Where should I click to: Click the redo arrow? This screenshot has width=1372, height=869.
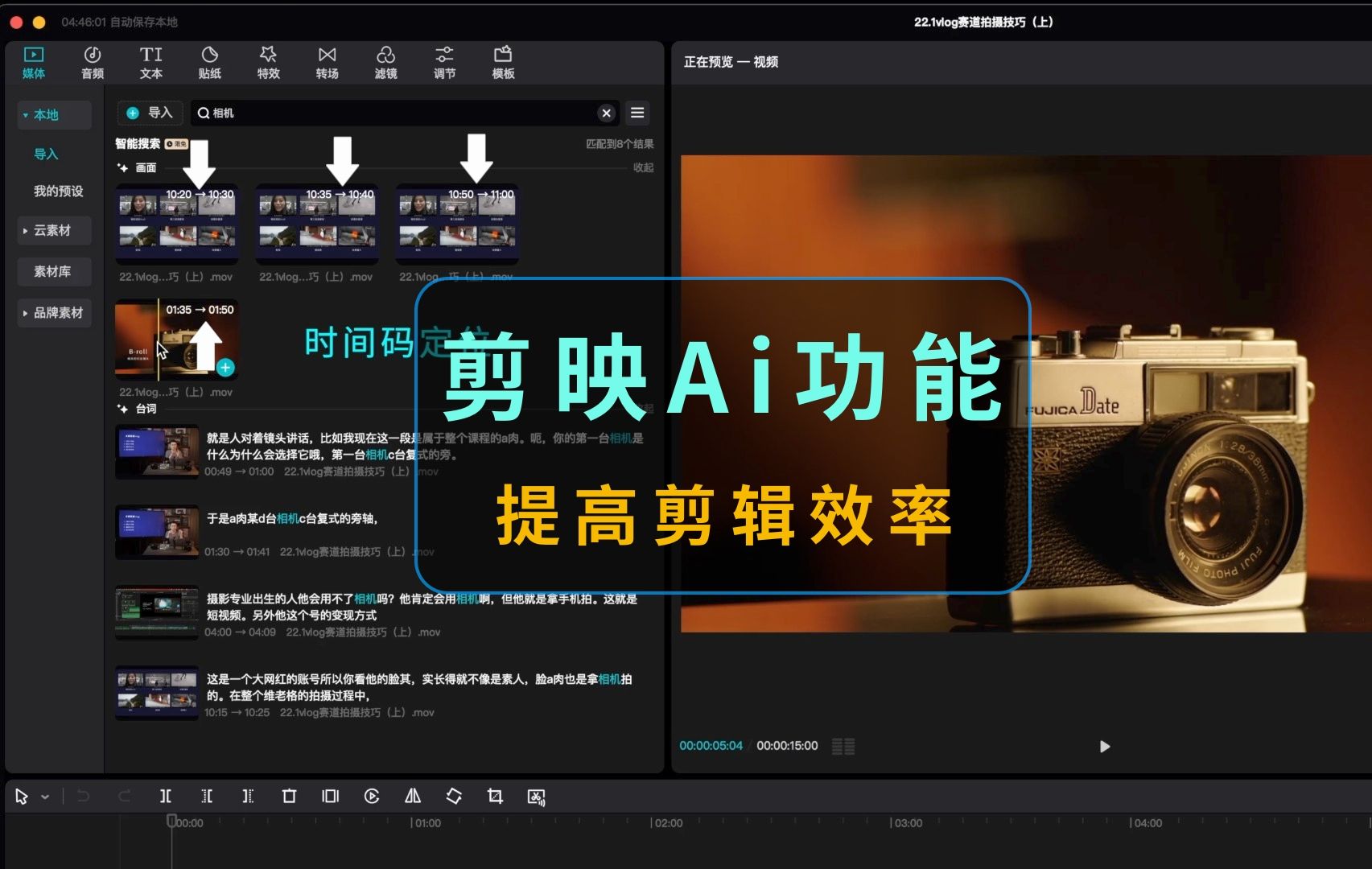124,797
